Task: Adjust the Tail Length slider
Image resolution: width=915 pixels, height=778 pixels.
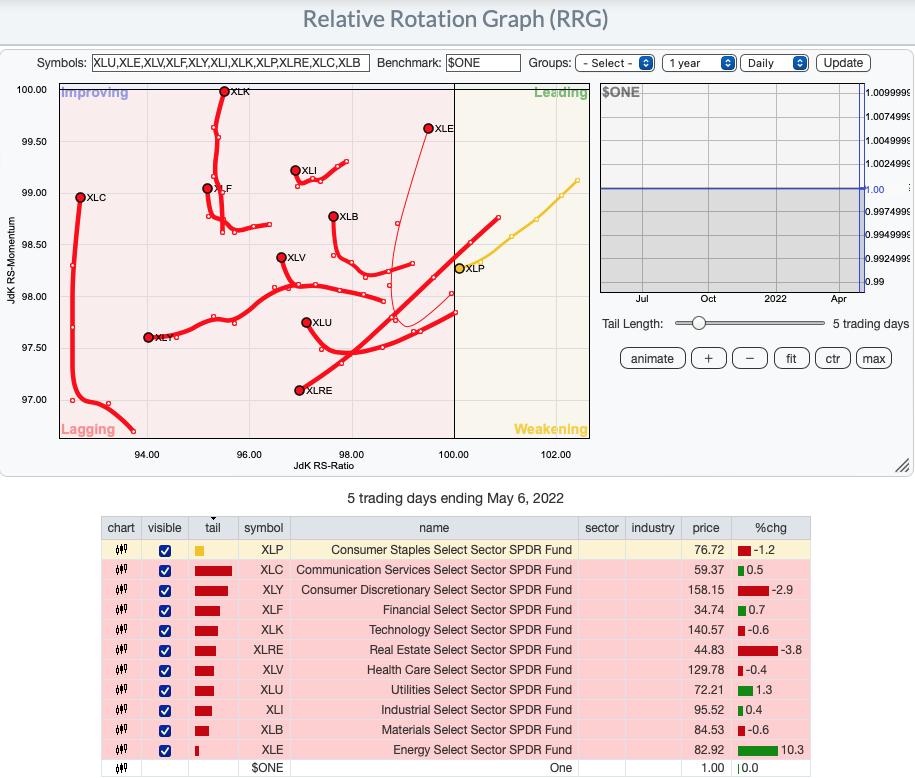Action: [698, 323]
